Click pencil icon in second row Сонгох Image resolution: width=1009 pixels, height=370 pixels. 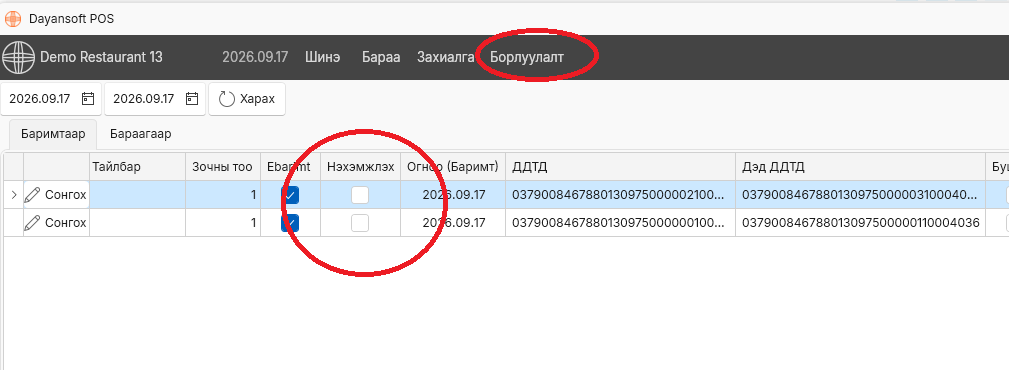tap(32, 223)
